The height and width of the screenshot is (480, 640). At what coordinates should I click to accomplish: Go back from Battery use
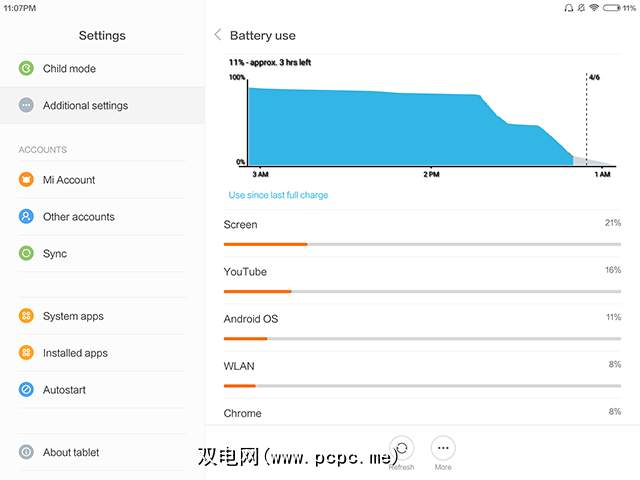point(218,35)
